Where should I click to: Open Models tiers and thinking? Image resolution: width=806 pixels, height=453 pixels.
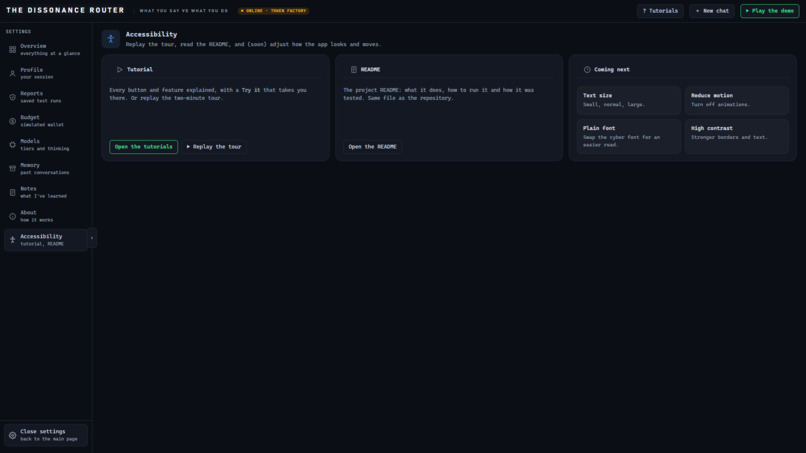pos(45,144)
